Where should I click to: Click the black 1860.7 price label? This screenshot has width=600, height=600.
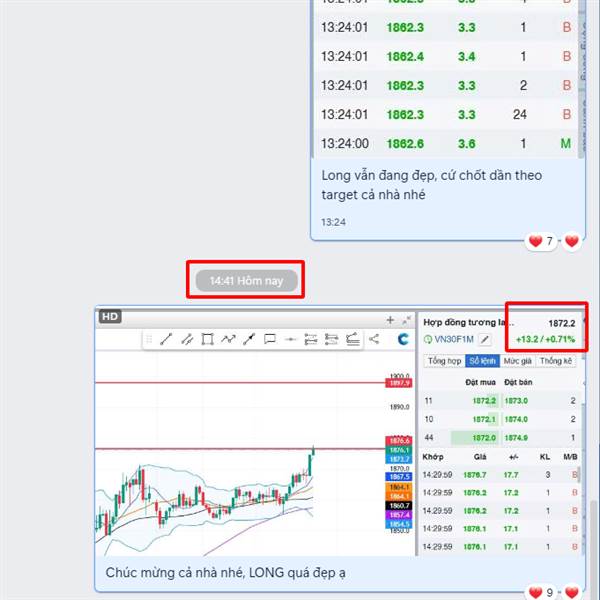point(398,505)
